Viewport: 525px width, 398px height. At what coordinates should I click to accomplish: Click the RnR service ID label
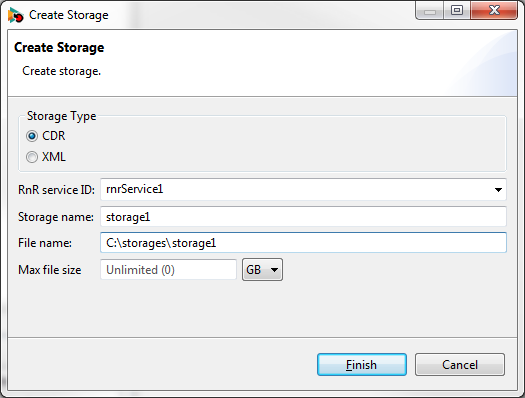[x=57, y=190]
